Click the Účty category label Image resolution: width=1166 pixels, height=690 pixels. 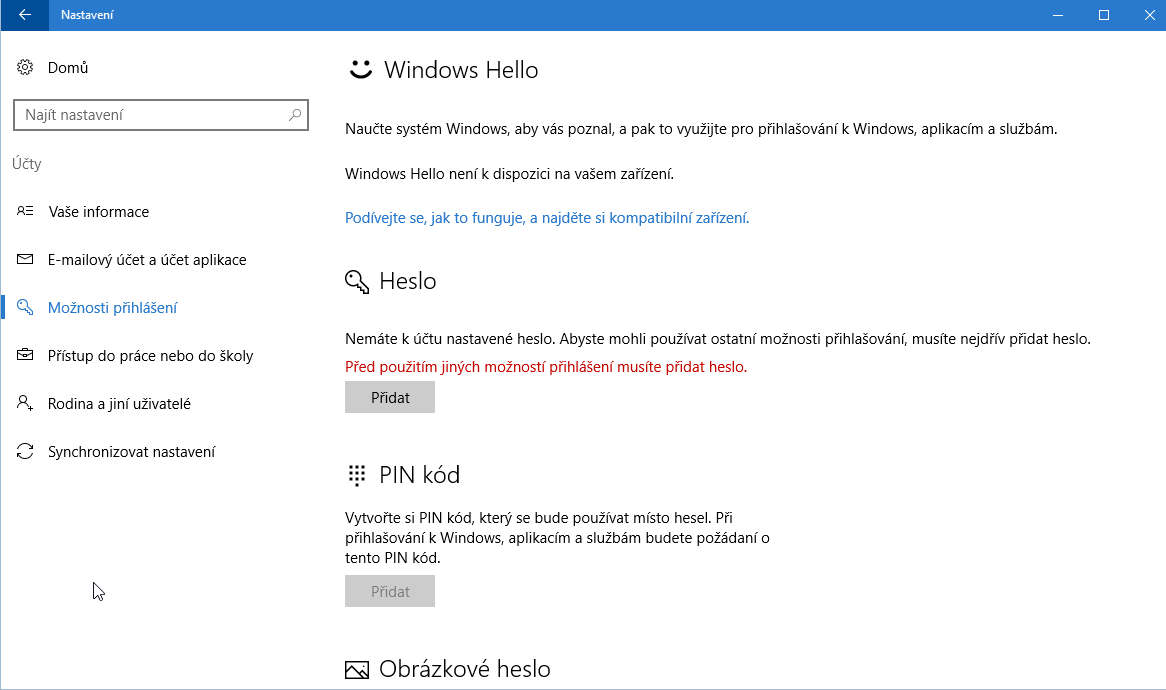tap(27, 164)
